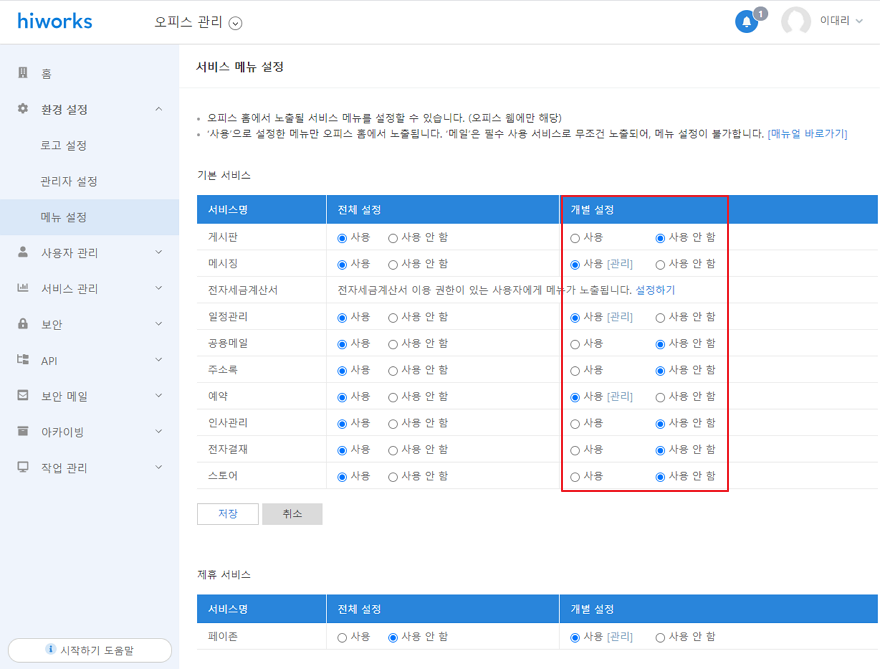The image size is (880, 669).
Task: Open the 매뉴얼 바로가기 link
Action: point(807,134)
